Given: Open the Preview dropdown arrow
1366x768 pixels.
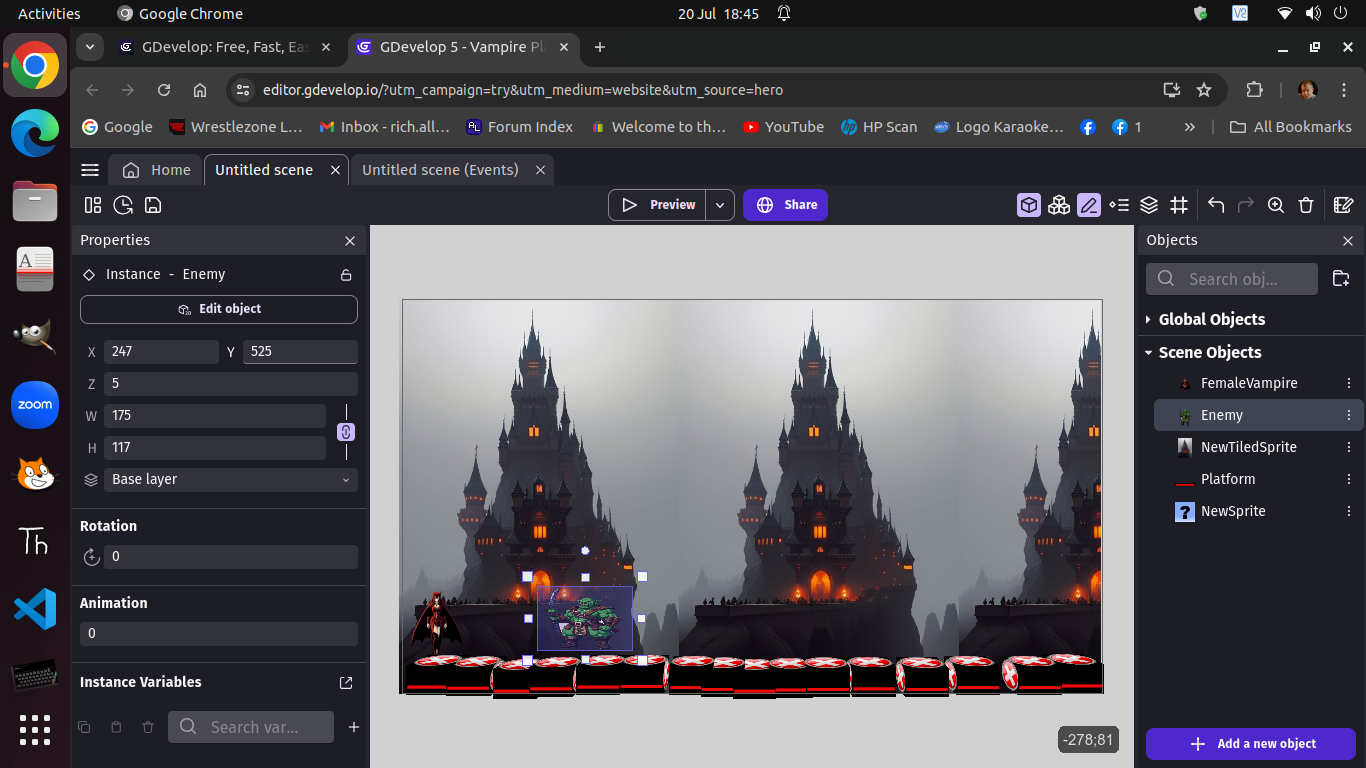Looking at the screenshot, I should 719,205.
